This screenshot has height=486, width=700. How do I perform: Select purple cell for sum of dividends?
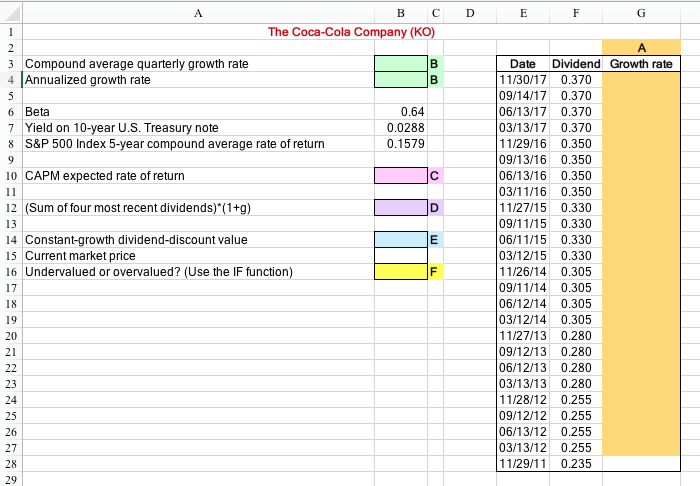click(x=401, y=208)
